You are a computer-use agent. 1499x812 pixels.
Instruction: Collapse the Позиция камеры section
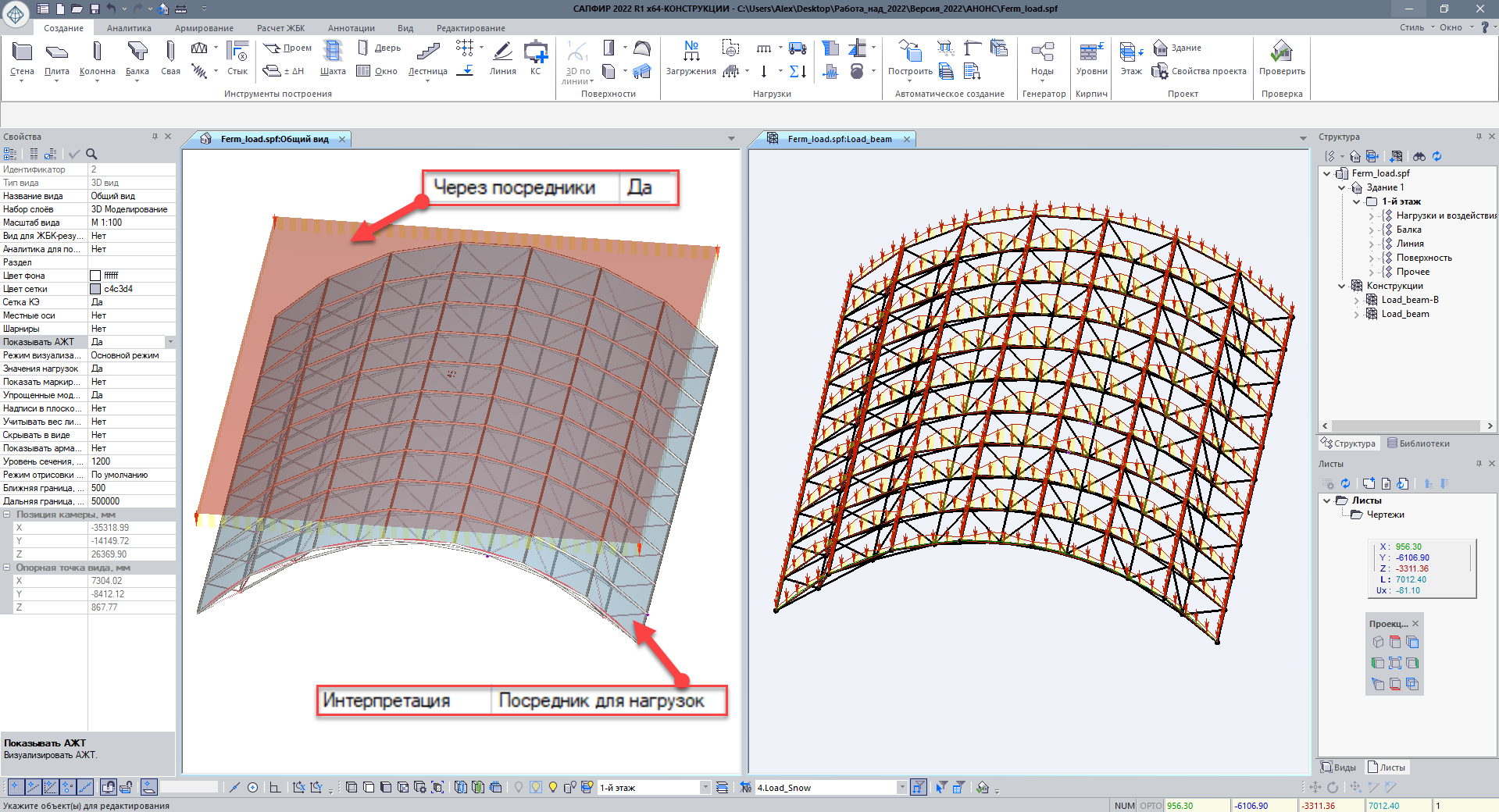pyautogui.click(x=7, y=515)
